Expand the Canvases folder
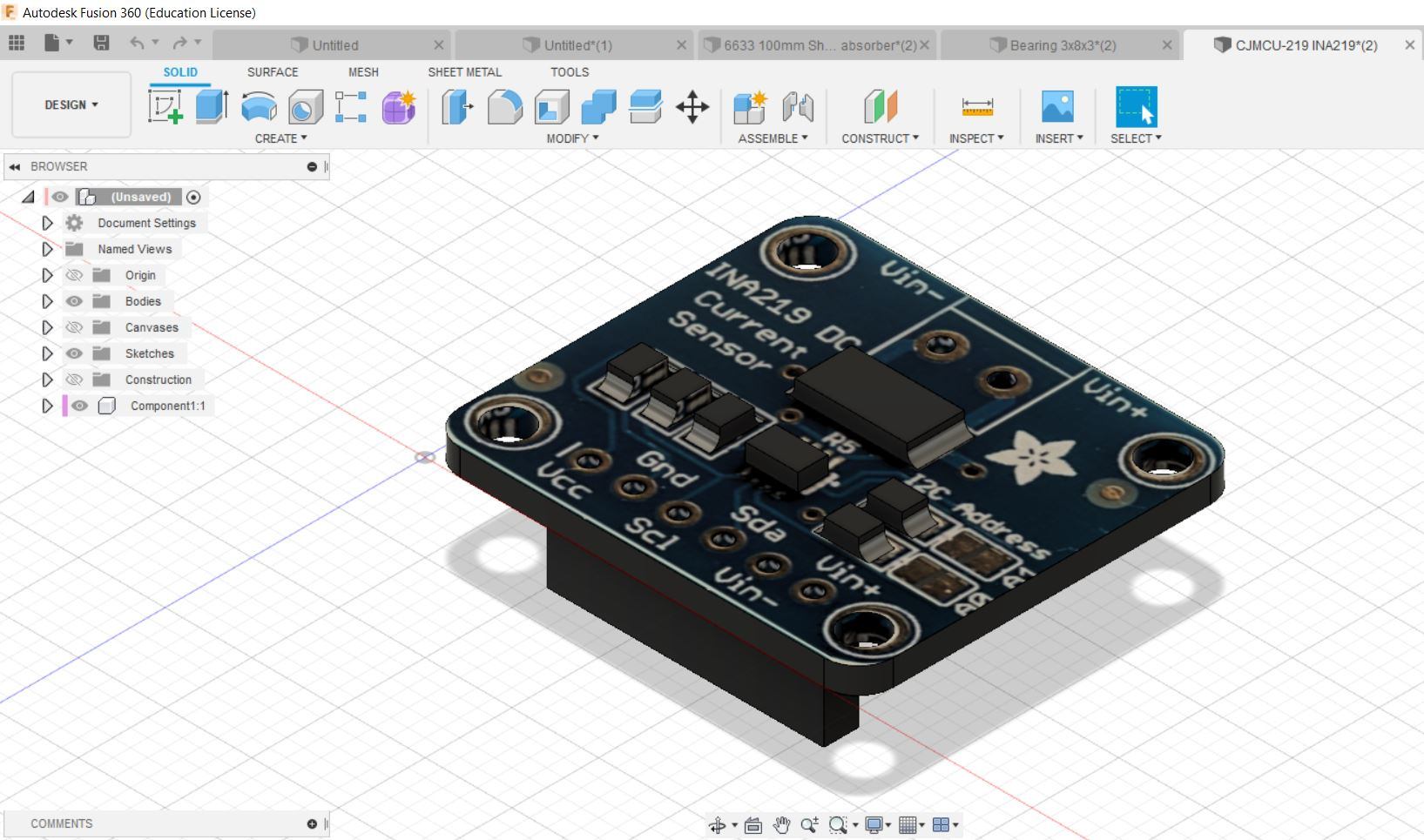Screen dimensions: 1424x840 47,327
